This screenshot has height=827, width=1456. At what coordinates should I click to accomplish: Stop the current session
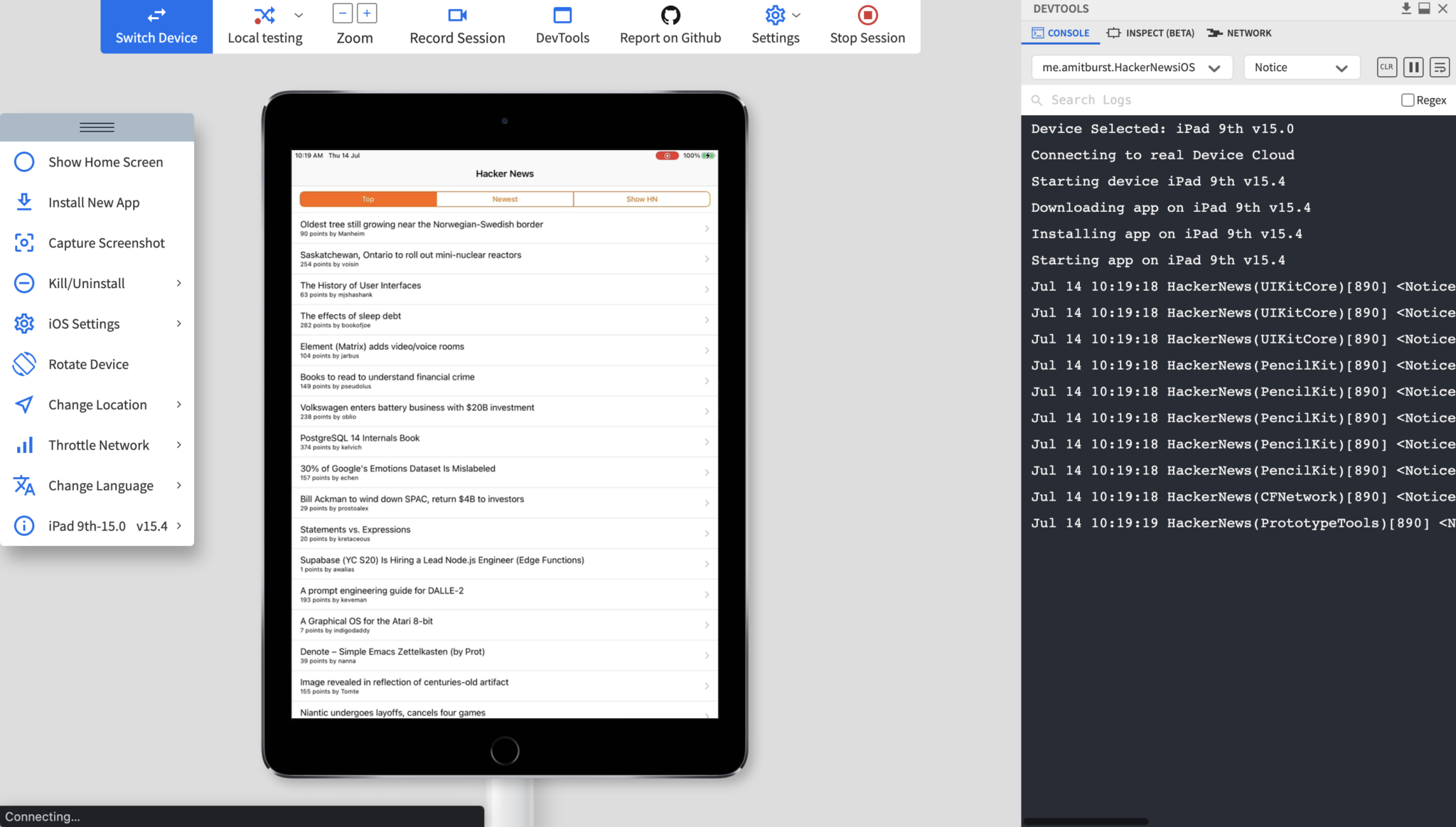click(867, 26)
